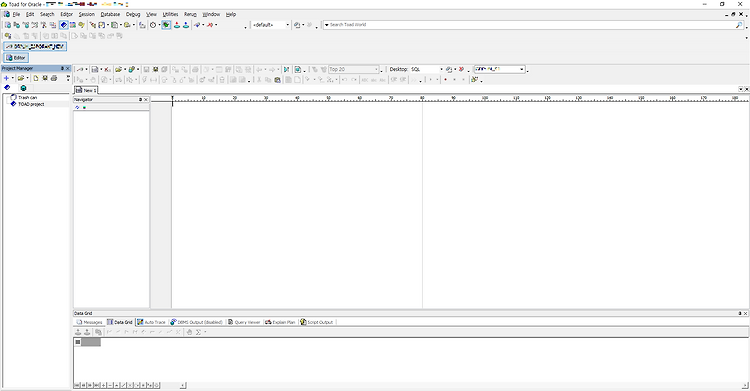Viewport: 750px width, 391px height.
Task: Close the Navigator panel
Action: tap(146, 100)
